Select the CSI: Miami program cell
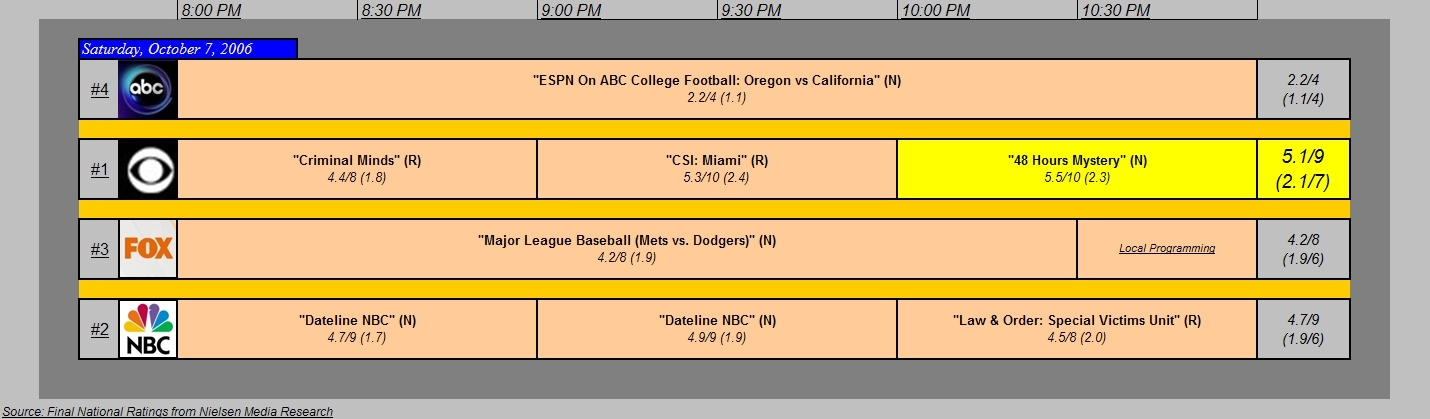Screen dimensions: 1430x419 click(716, 169)
